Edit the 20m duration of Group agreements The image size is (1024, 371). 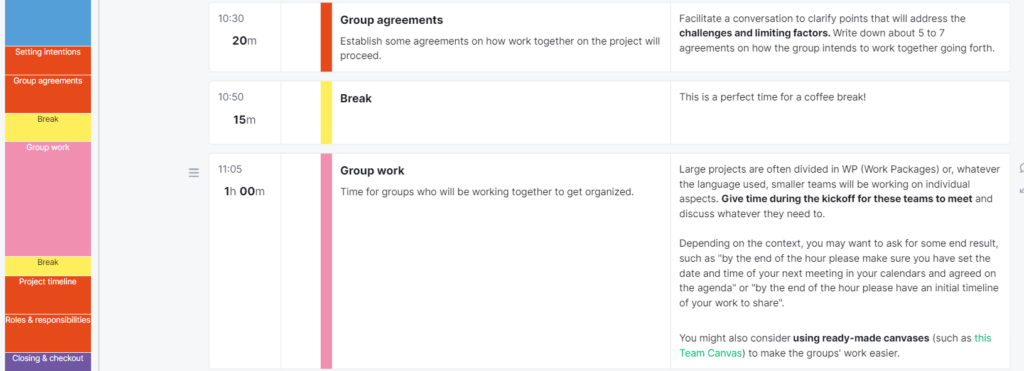pyautogui.click(x=244, y=40)
